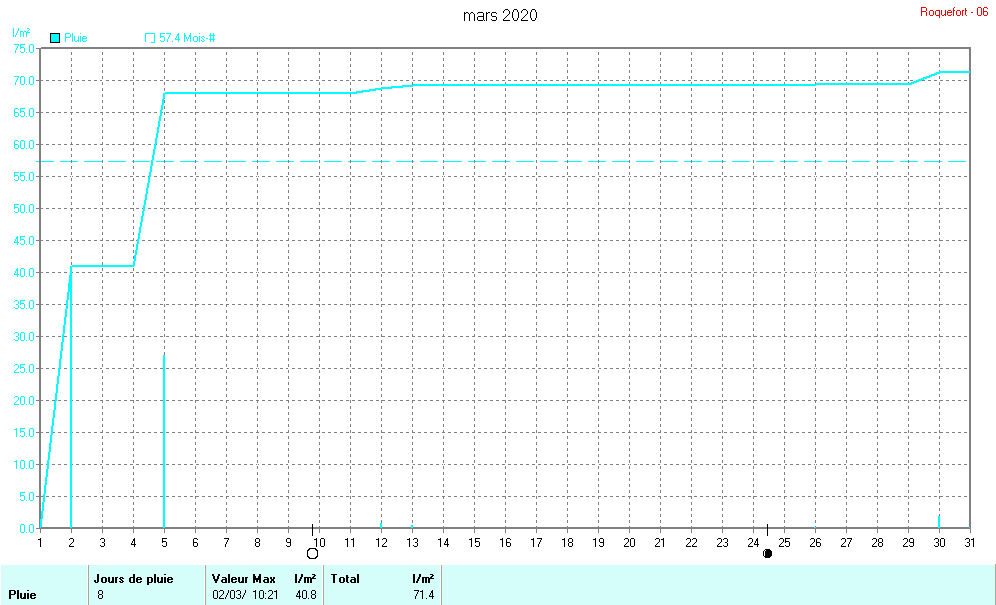Image resolution: width=996 pixels, height=605 pixels.
Task: Click the new moon symbol near day 24
Action: click(x=767, y=554)
